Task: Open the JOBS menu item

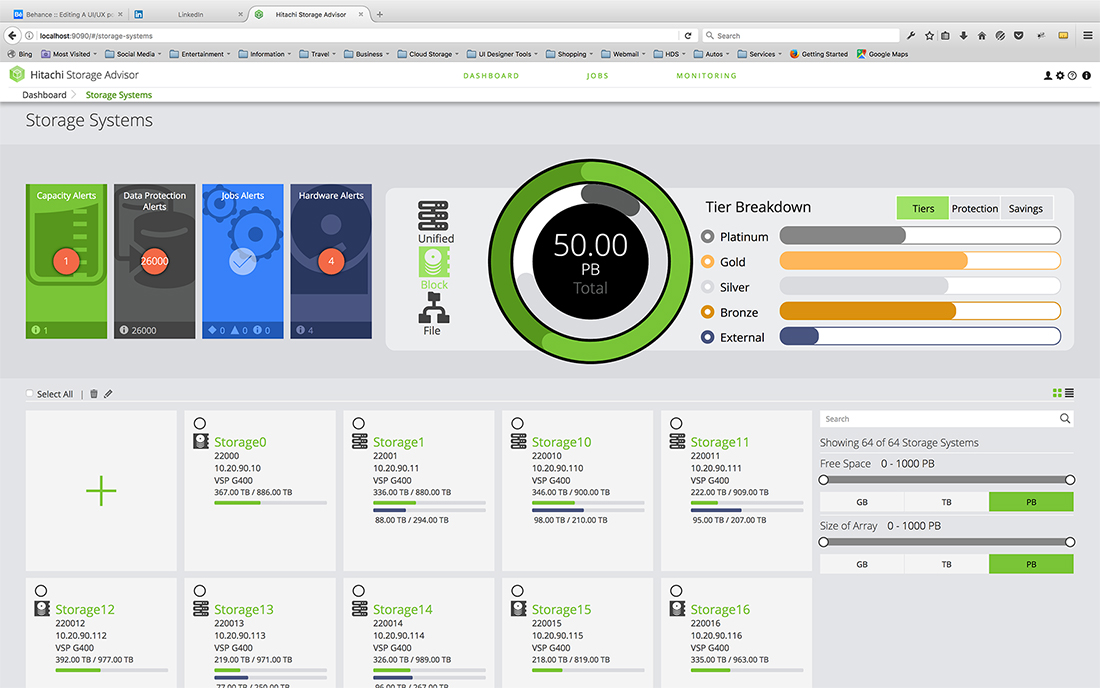Action: (x=598, y=76)
